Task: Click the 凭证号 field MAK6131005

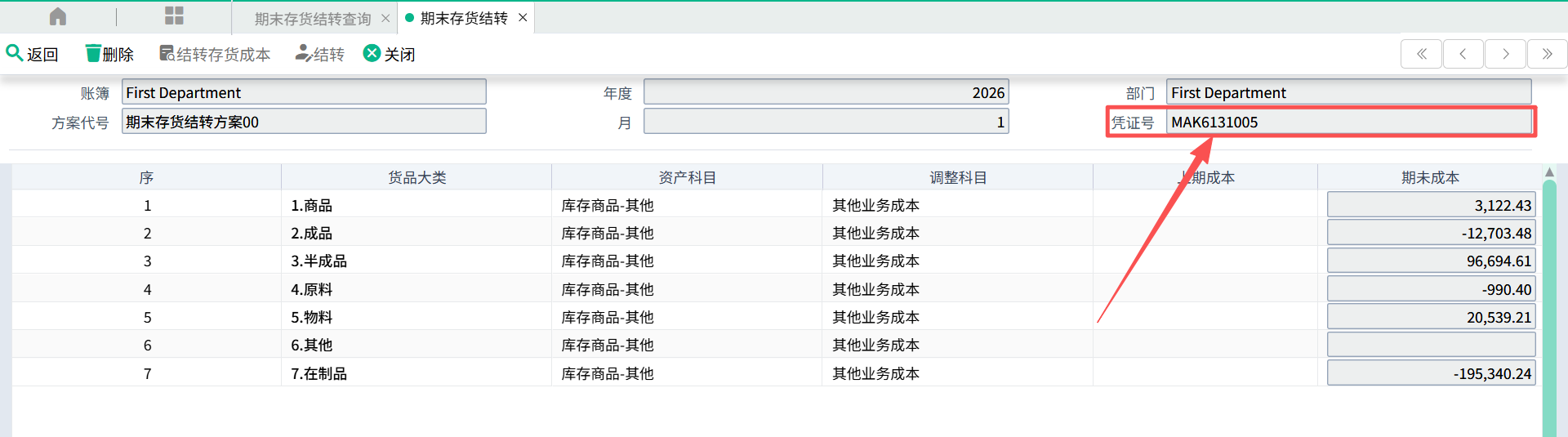Action: click(x=1347, y=122)
